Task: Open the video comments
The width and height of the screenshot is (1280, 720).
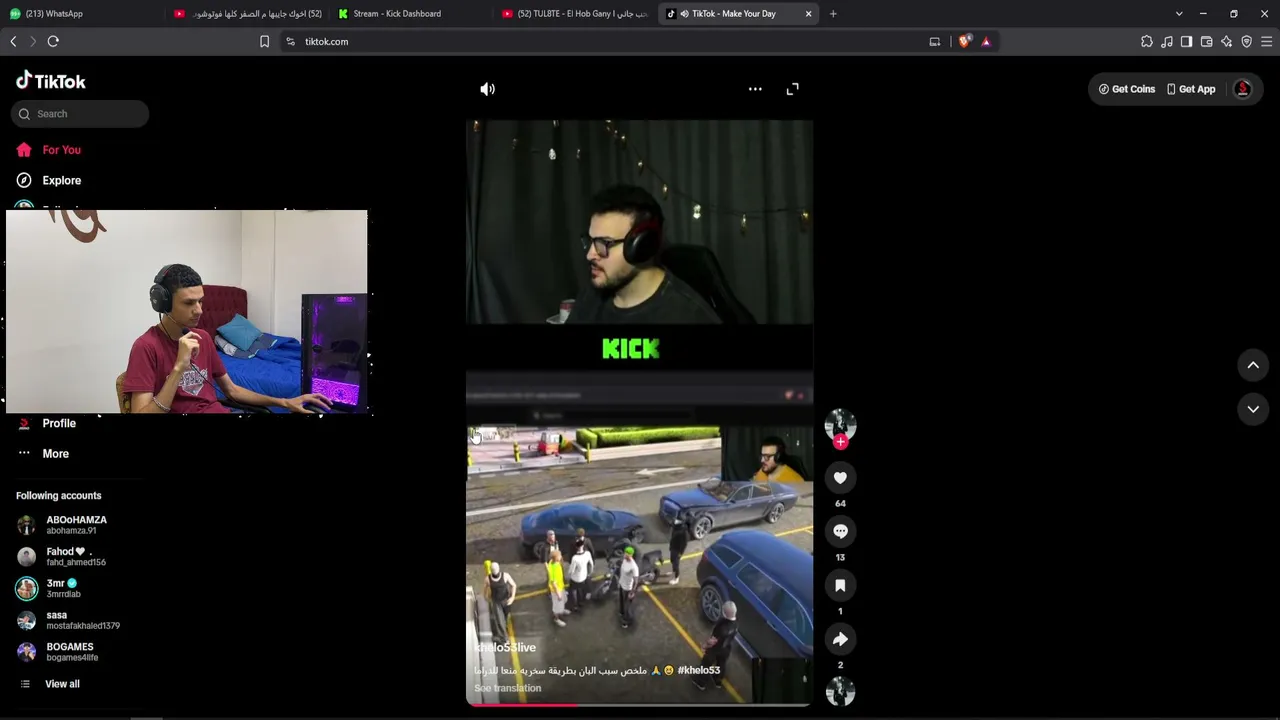Action: [840, 531]
